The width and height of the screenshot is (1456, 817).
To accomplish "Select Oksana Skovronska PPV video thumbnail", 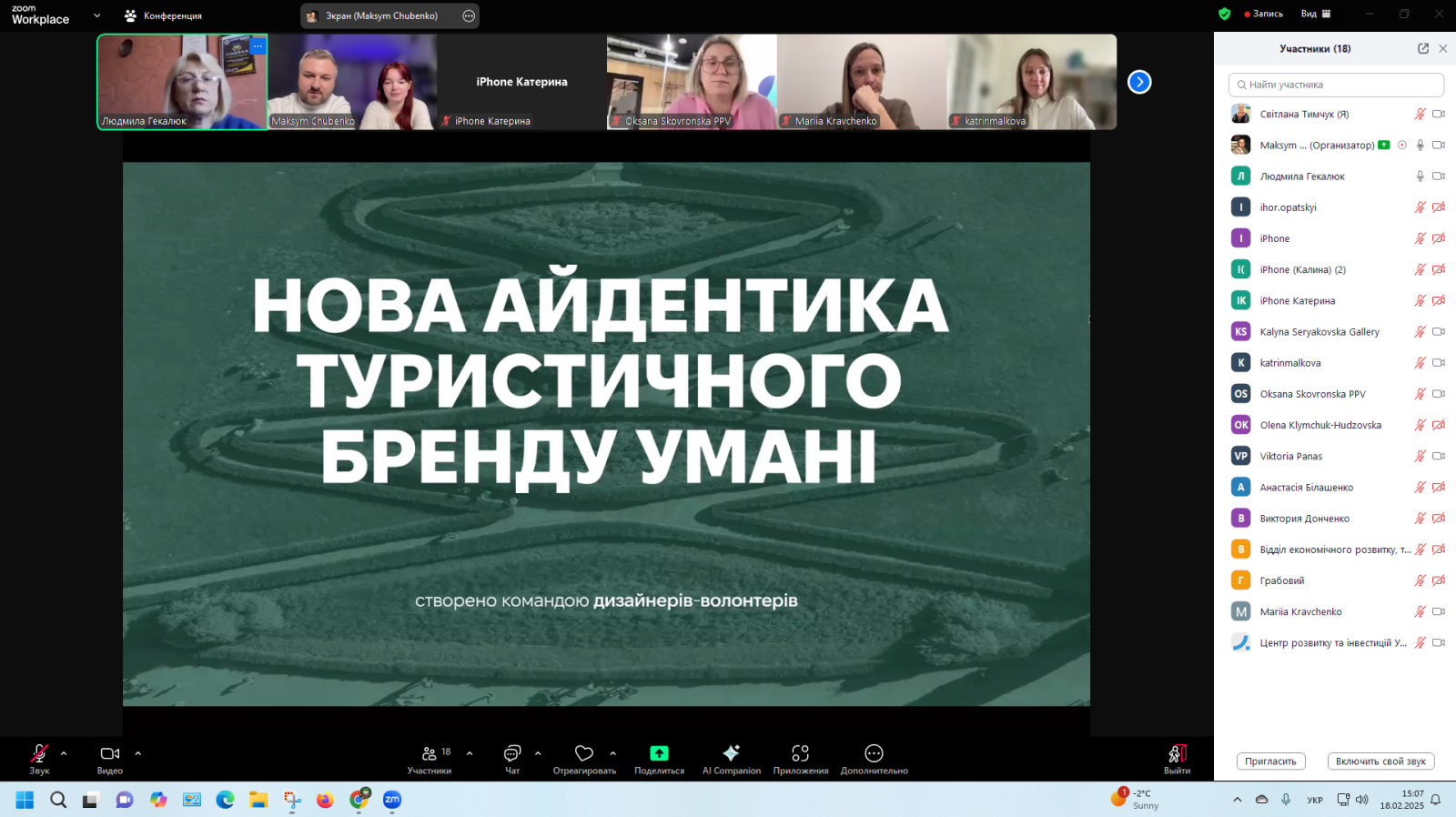I will (692, 82).
